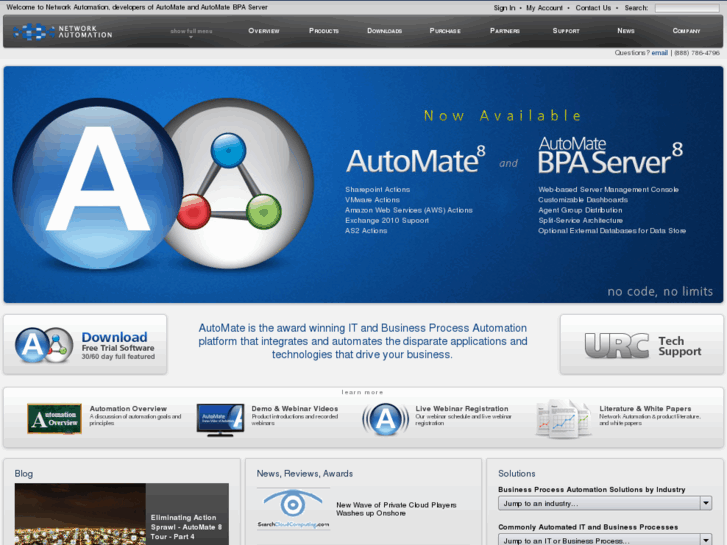This screenshot has width=727, height=545.
Task: Click Download Free Trial Software heading
Action: [x=118, y=345]
